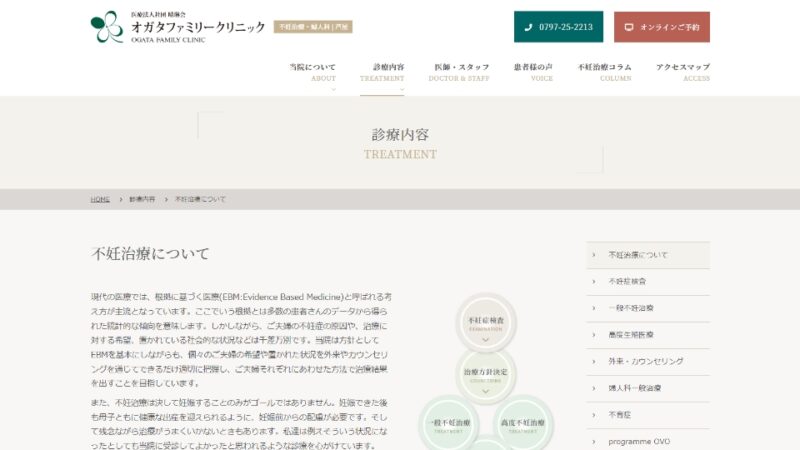This screenshot has height=450, width=800.
Task: Open the 診療内容 TREATMENT menu
Action: 382,72
